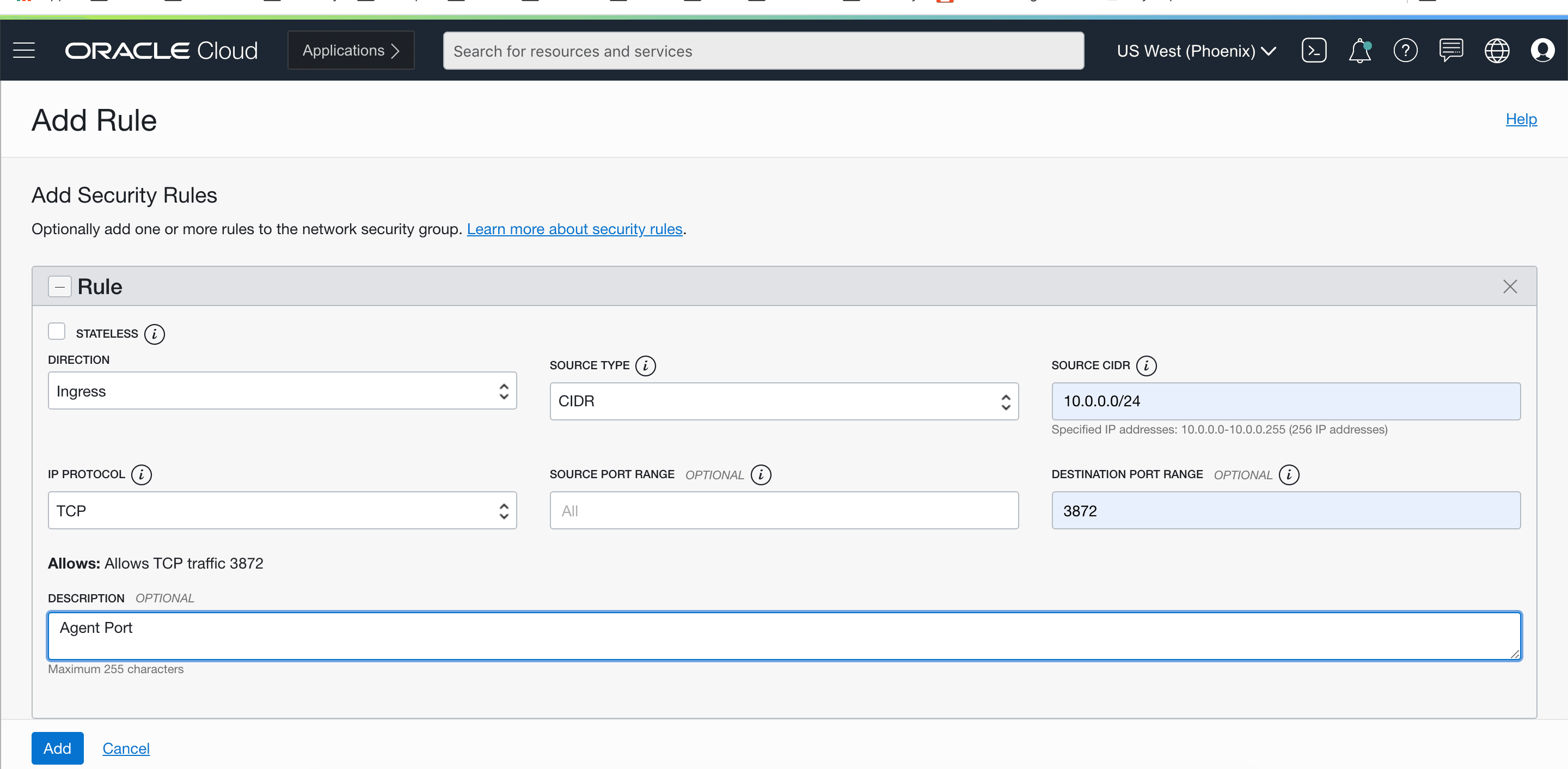The width and height of the screenshot is (1568, 769).
Task: Remove the rule with the X
Action: coord(1510,287)
